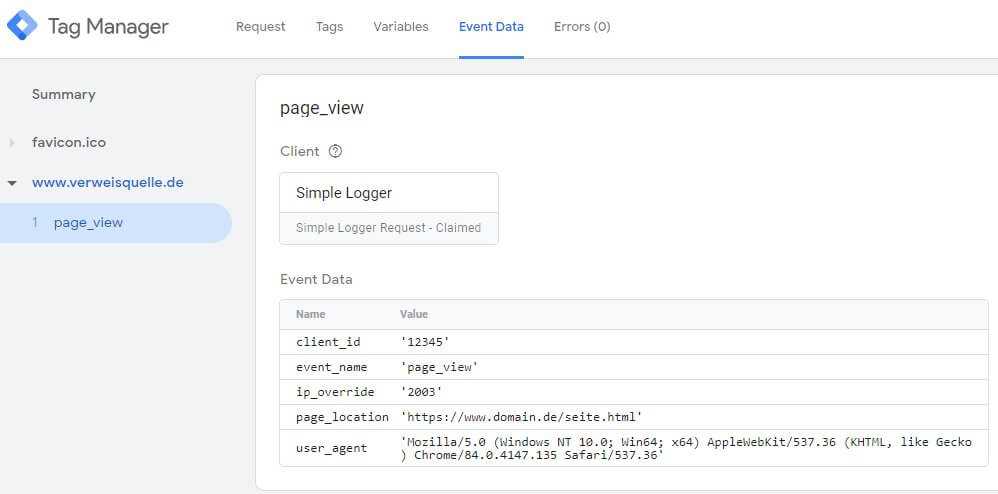
Task: Select the page_location name cell
Action: [x=342, y=417]
